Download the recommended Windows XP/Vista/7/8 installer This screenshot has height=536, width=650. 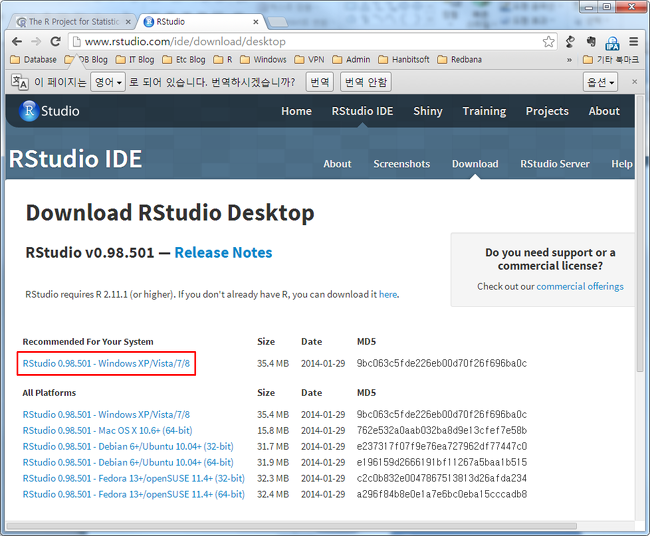coord(106,364)
